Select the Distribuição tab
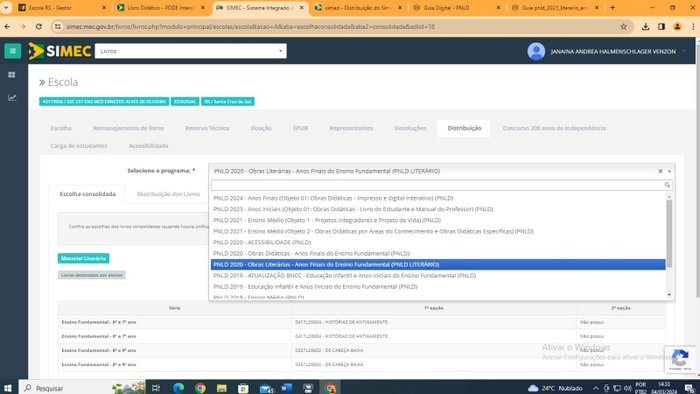This screenshot has height=394, width=700. click(464, 128)
